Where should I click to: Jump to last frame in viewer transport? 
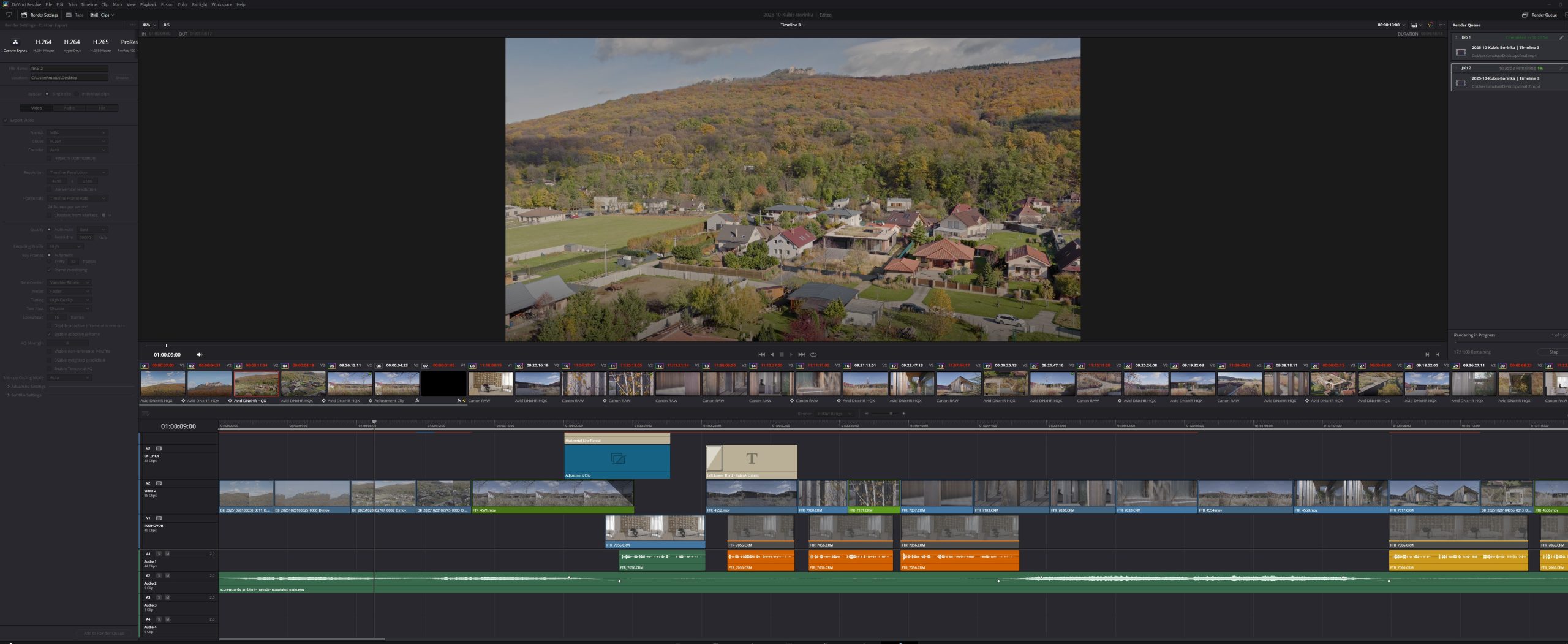[x=802, y=354]
